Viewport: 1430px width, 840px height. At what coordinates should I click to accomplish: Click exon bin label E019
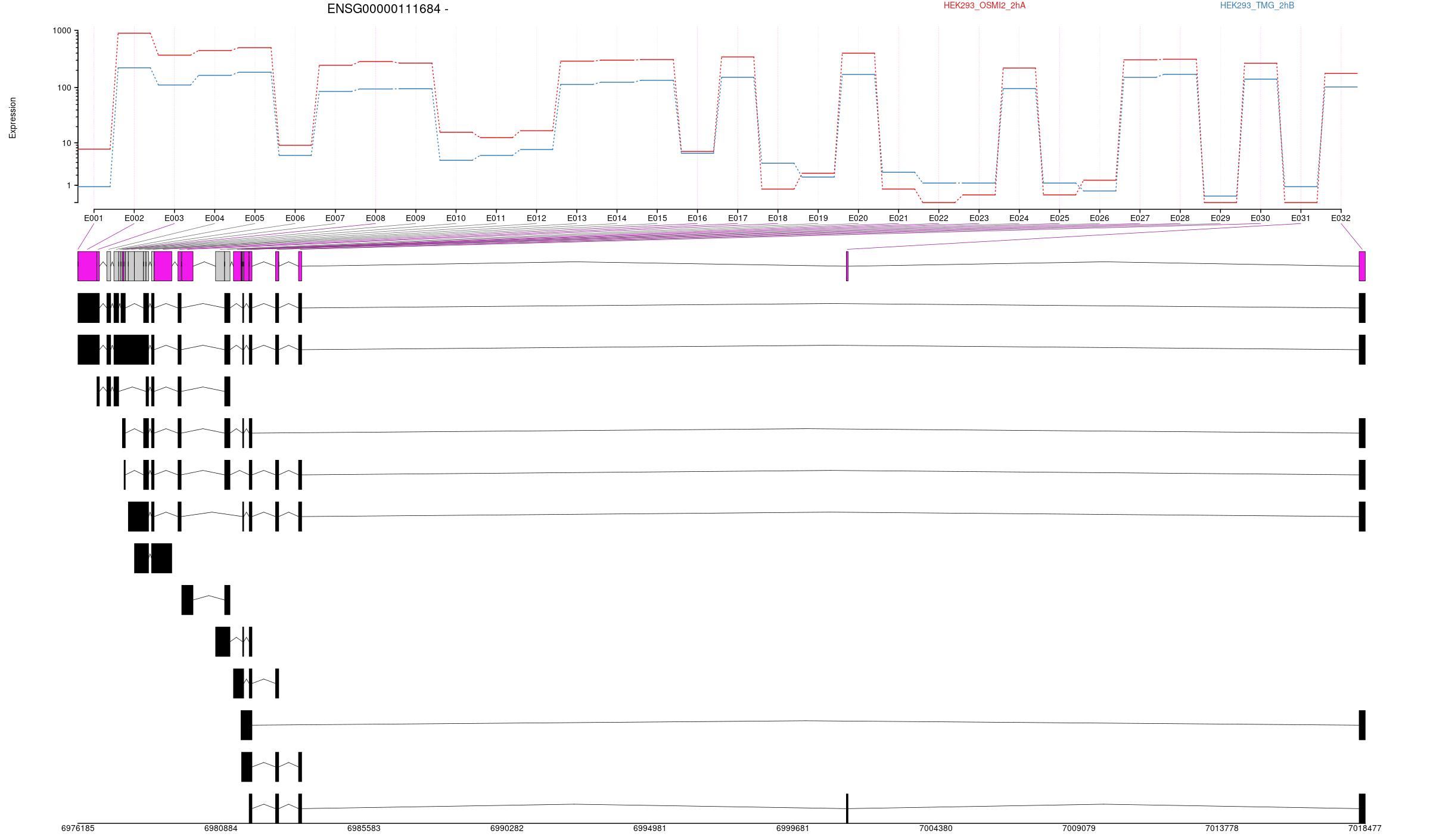tap(818, 218)
